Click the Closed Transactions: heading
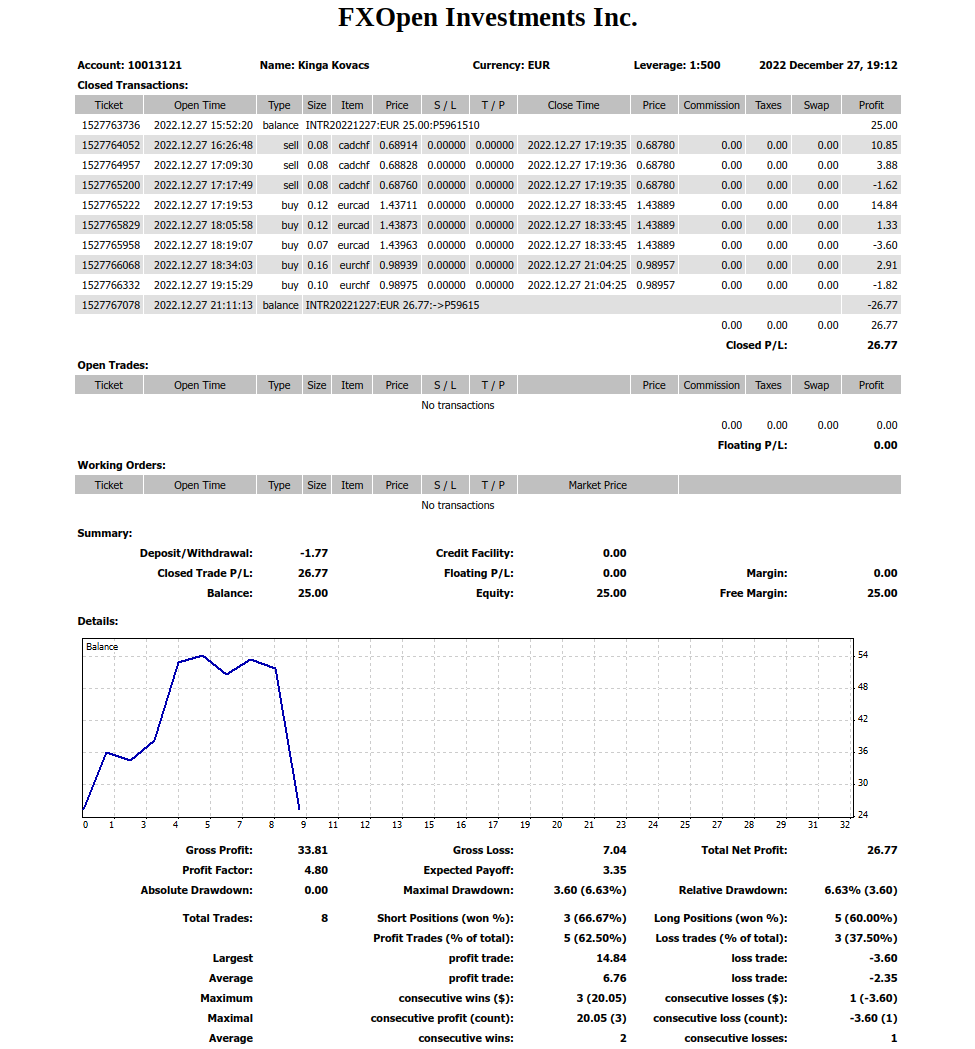Screen dimensions: 975x1049 pos(132,86)
